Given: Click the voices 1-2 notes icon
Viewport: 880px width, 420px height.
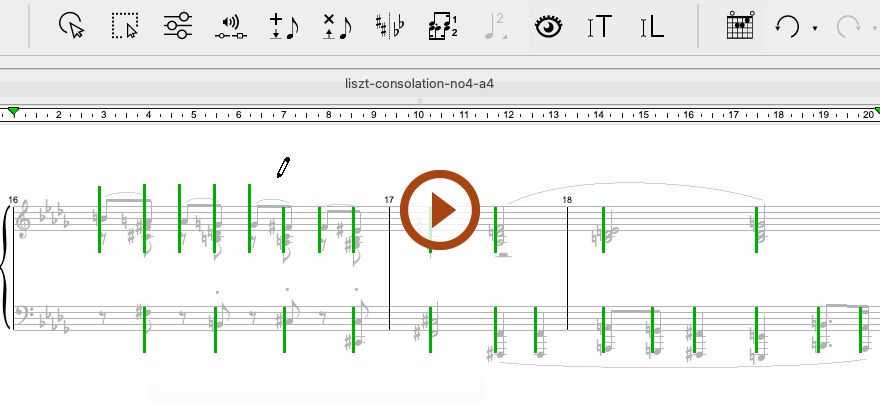Looking at the screenshot, I should (442, 27).
